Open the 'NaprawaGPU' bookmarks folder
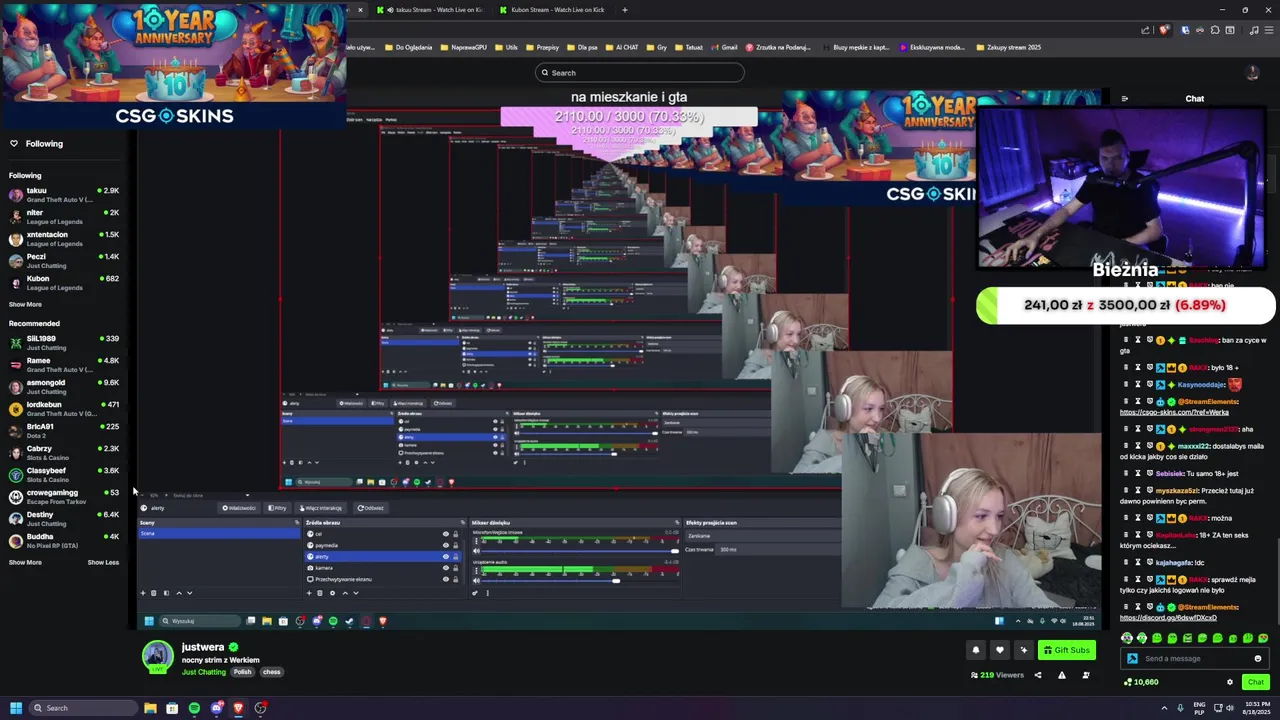This screenshot has height=720, width=1280. click(x=463, y=47)
